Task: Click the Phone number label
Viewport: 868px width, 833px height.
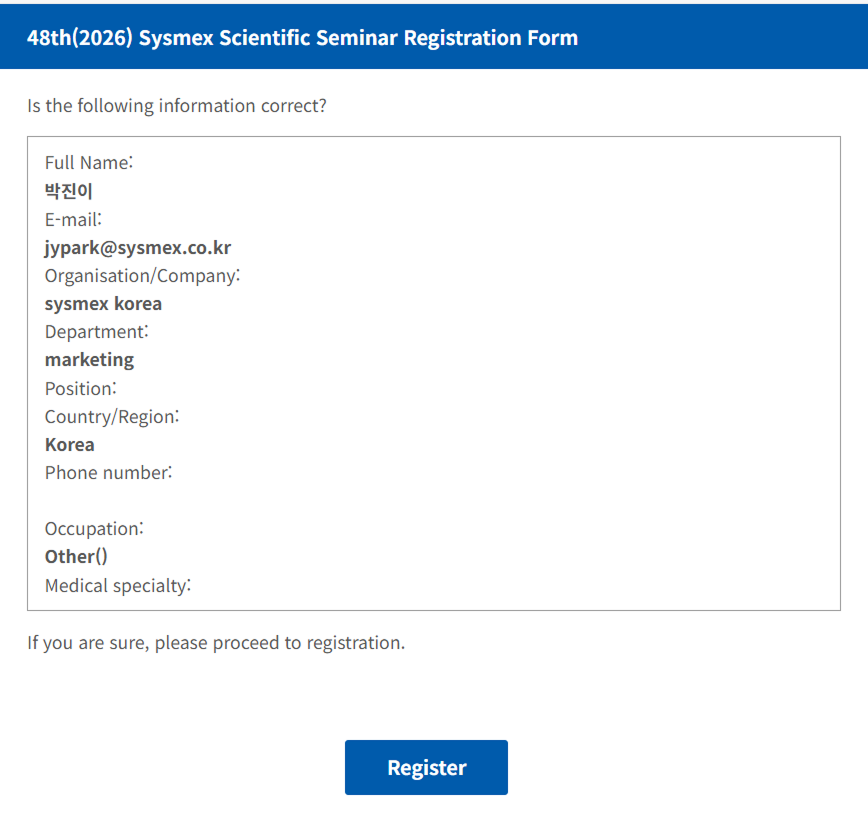Action: [x=108, y=472]
